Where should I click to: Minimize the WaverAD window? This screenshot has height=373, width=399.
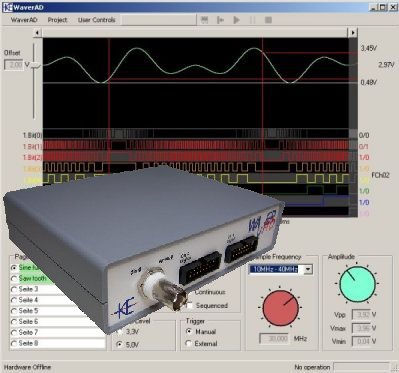pos(374,7)
